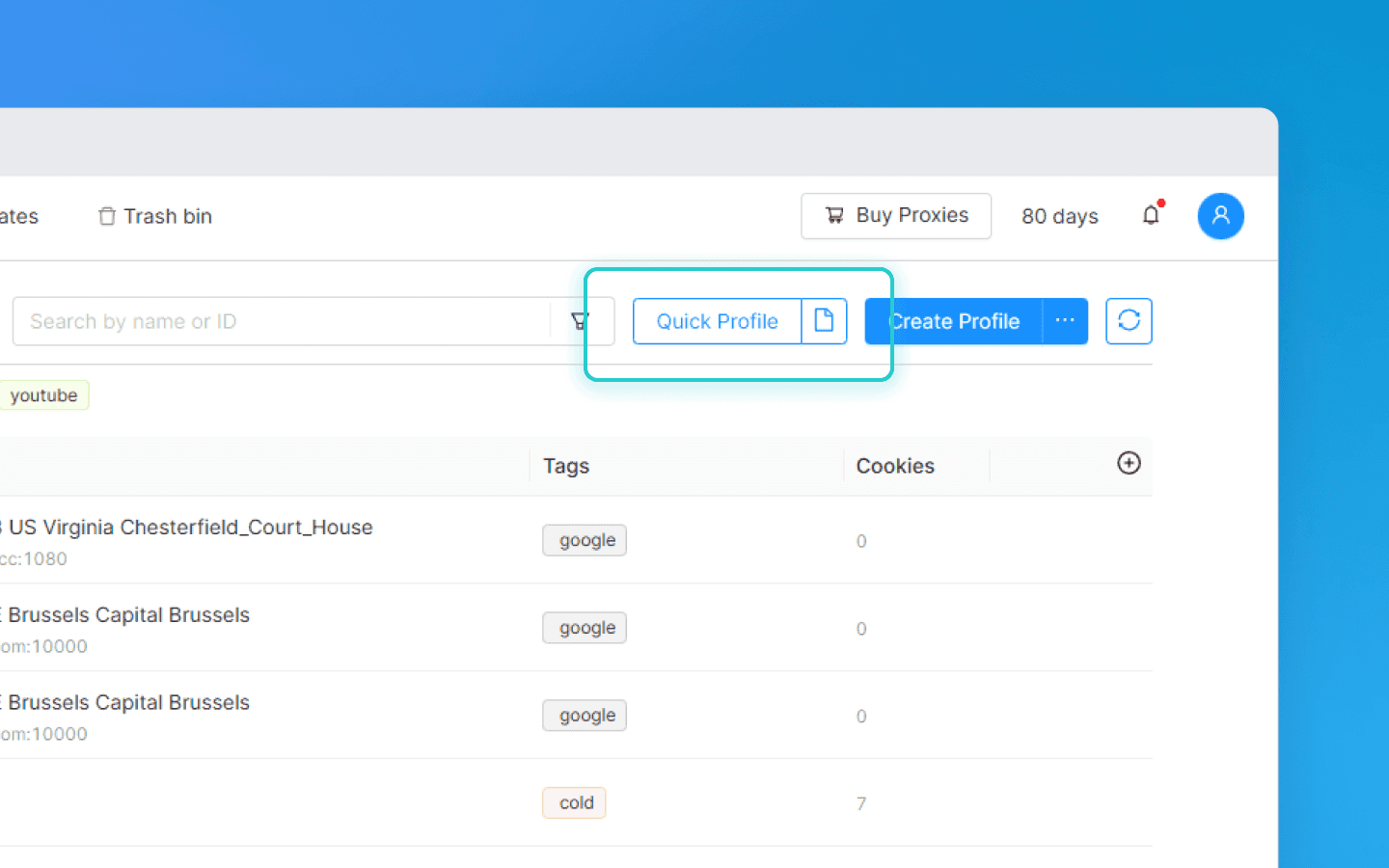Click the cold tag
The height and width of the screenshot is (868, 1389).
click(x=574, y=802)
